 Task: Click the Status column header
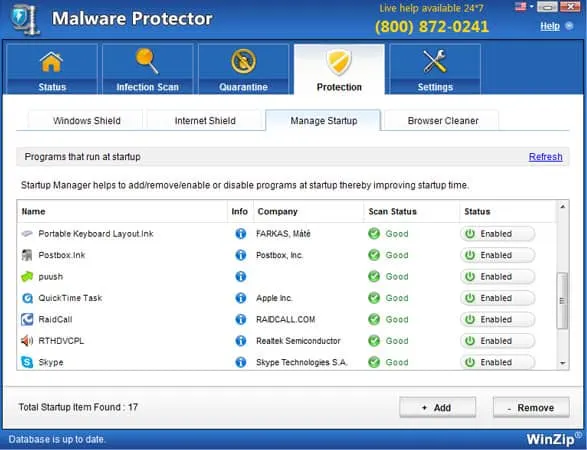coord(508,212)
